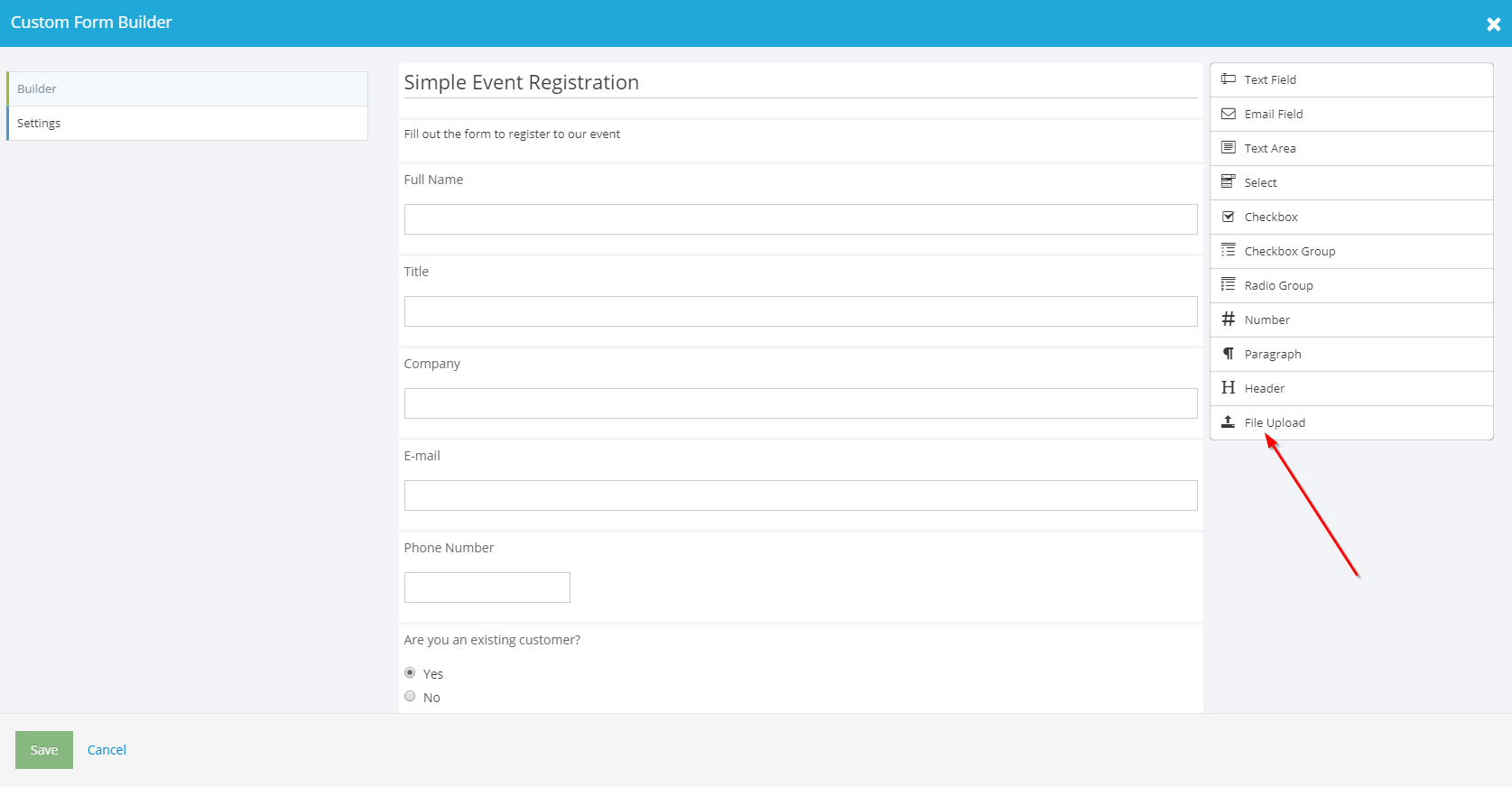
Task: Add a Paragraph label element
Action: 1273,354
